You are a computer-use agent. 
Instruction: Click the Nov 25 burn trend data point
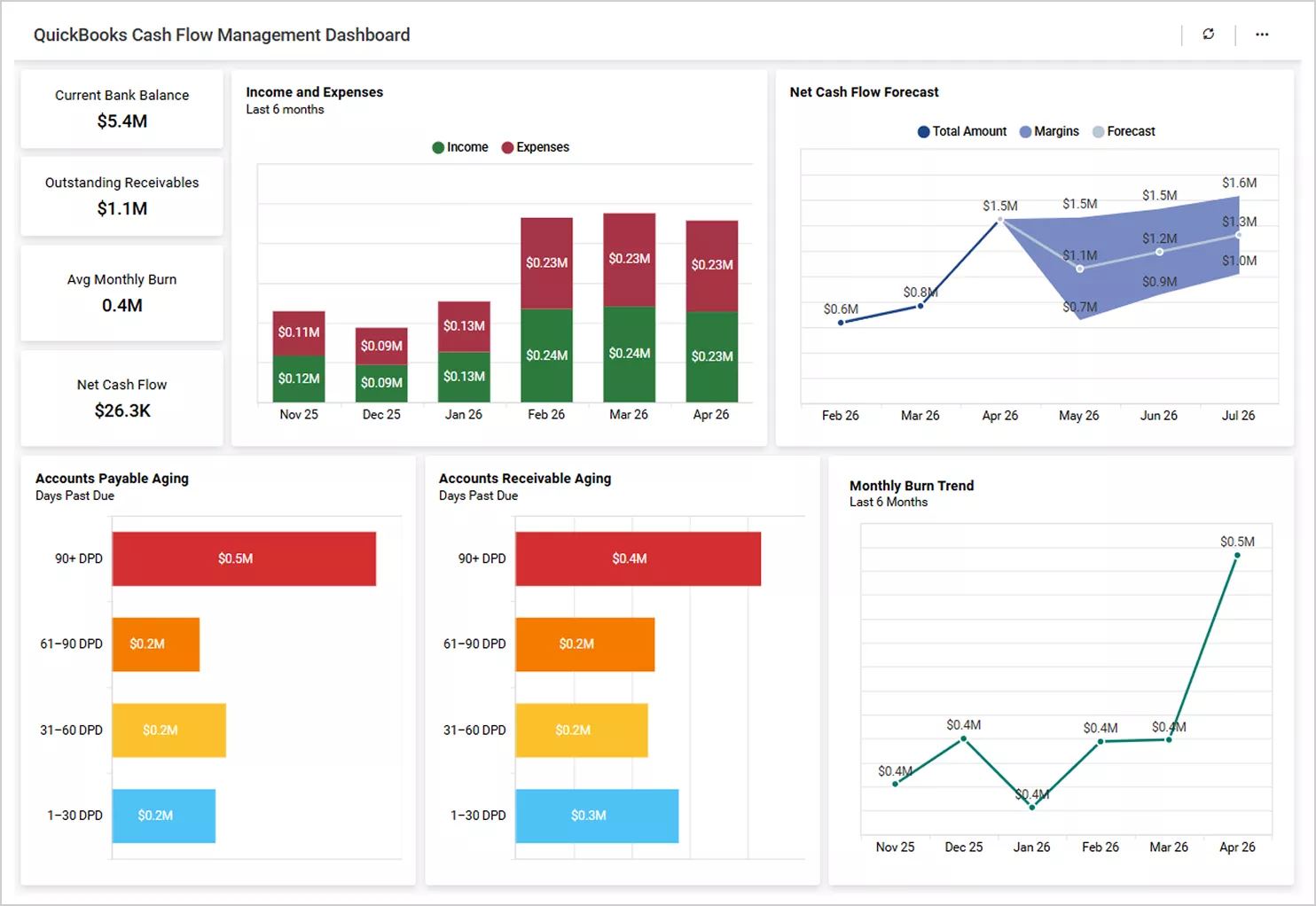pyautogui.click(x=895, y=784)
